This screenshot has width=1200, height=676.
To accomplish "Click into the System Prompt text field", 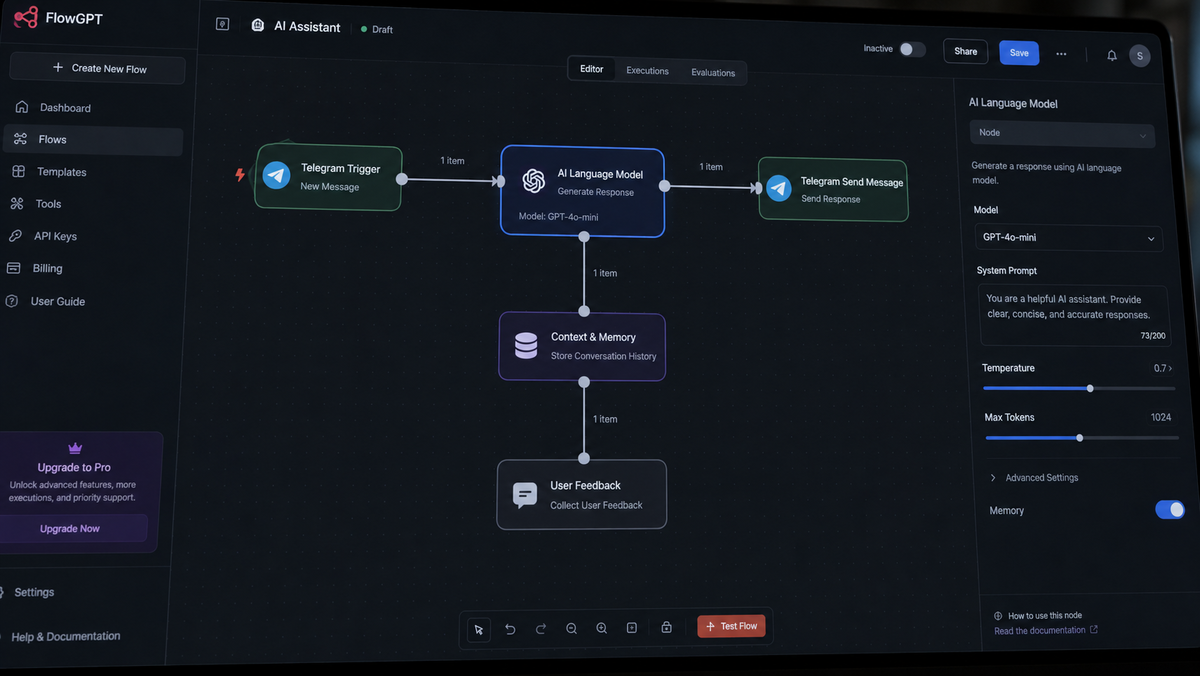I will (1075, 315).
